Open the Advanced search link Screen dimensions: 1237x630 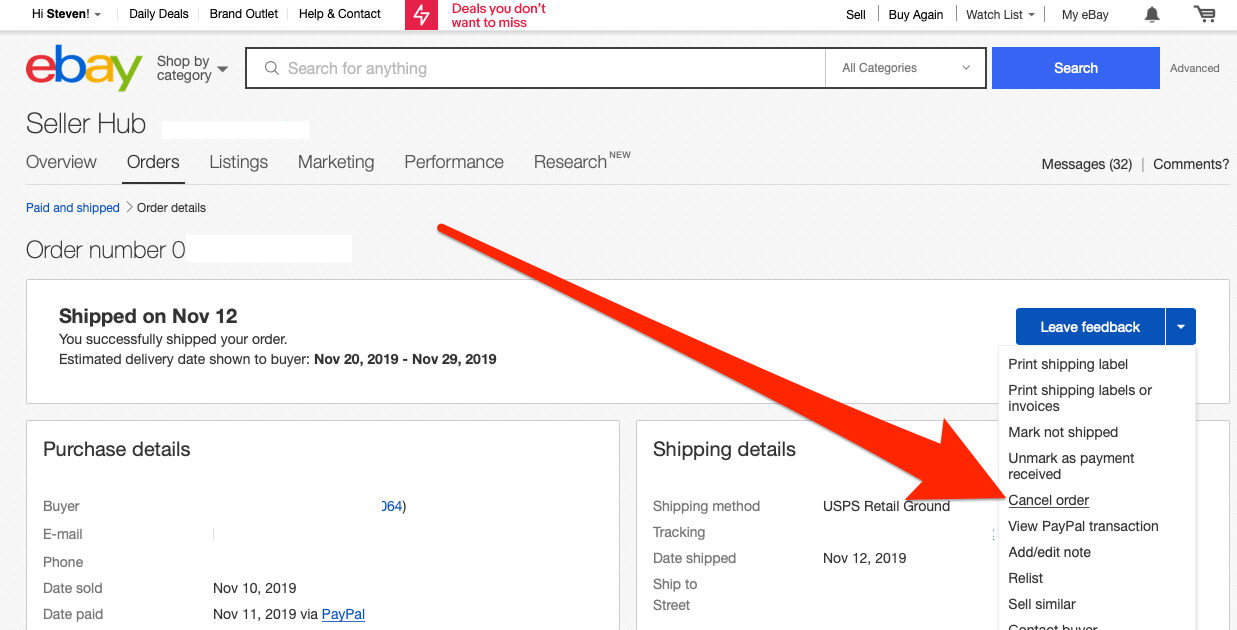[x=1195, y=68]
